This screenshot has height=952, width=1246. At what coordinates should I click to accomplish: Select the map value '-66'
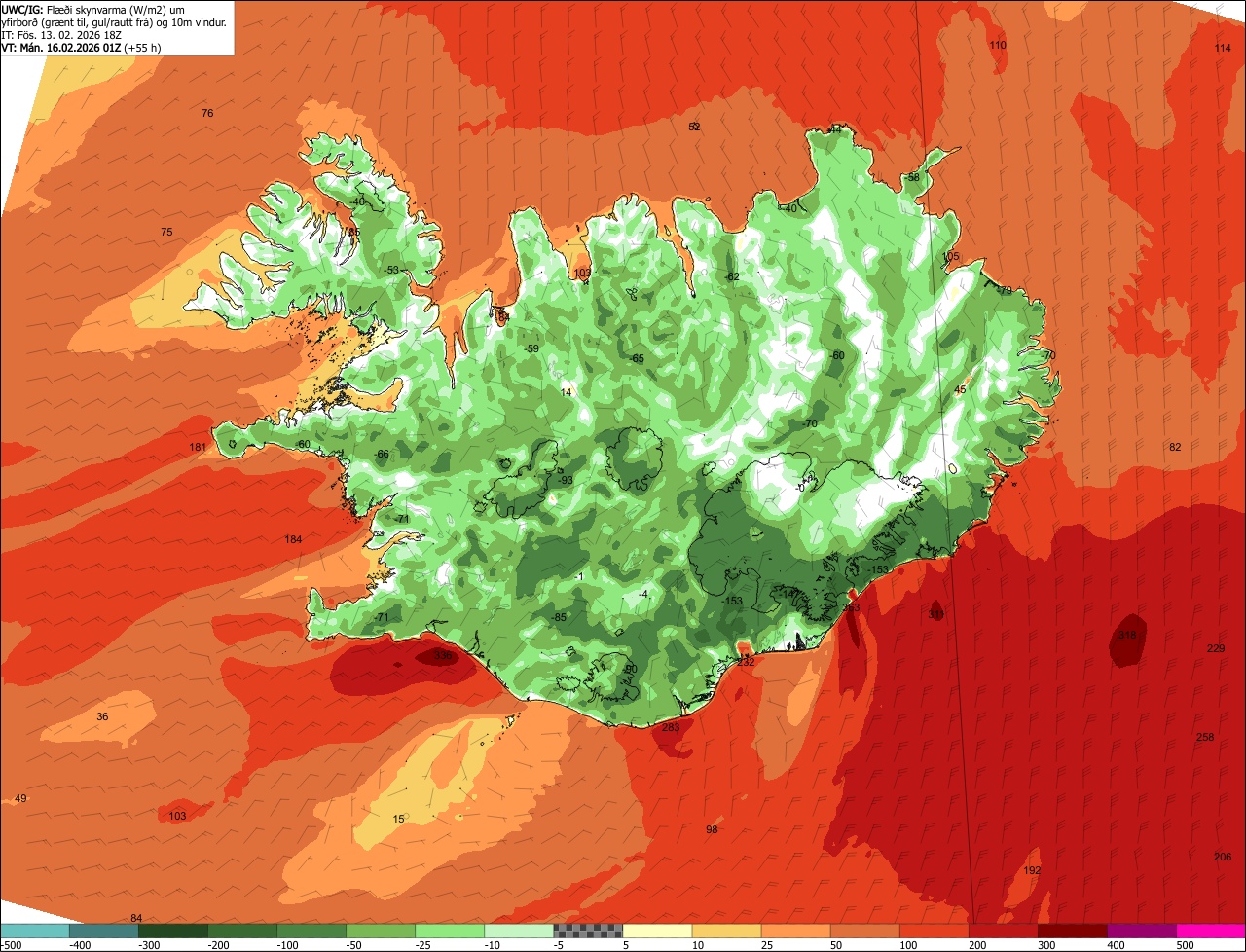coord(382,455)
